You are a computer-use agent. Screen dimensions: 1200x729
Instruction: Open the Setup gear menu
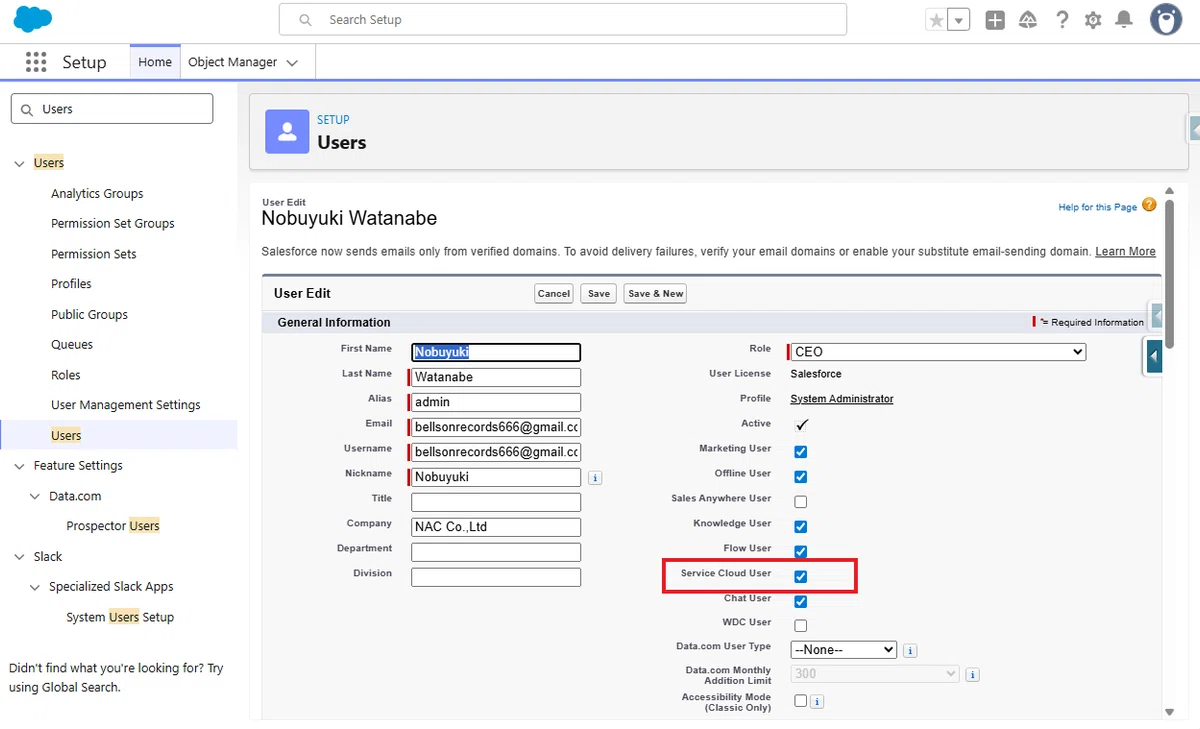1093,20
